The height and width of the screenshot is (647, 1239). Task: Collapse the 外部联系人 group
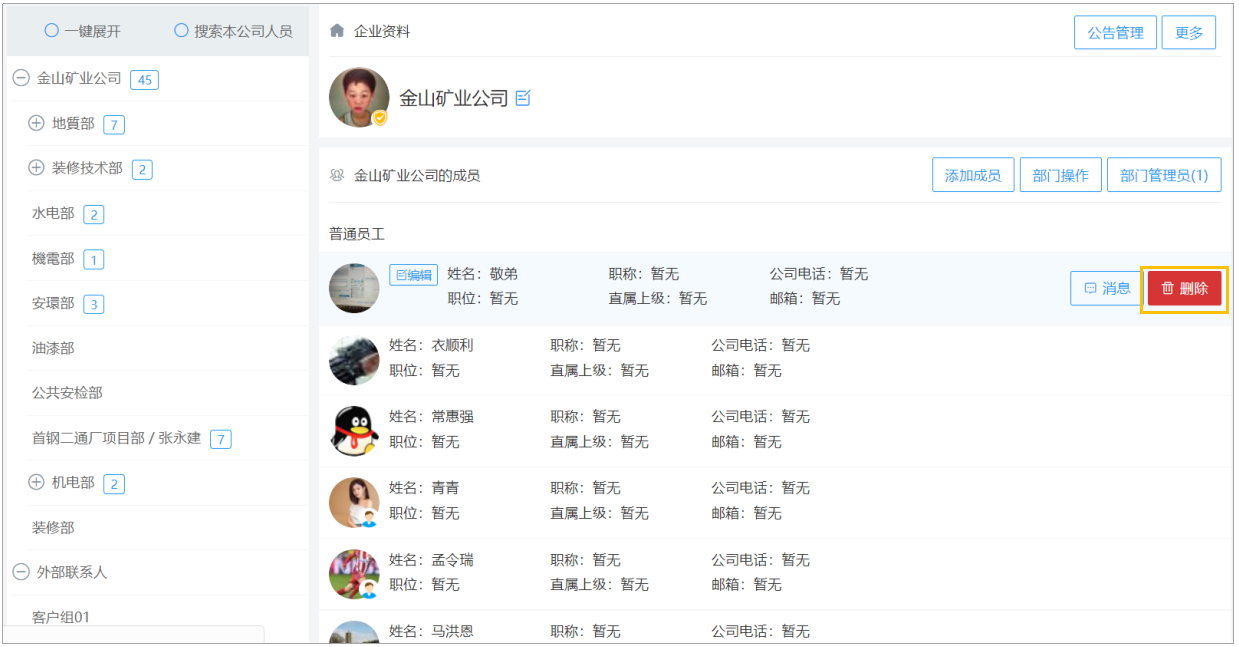coord(21,572)
